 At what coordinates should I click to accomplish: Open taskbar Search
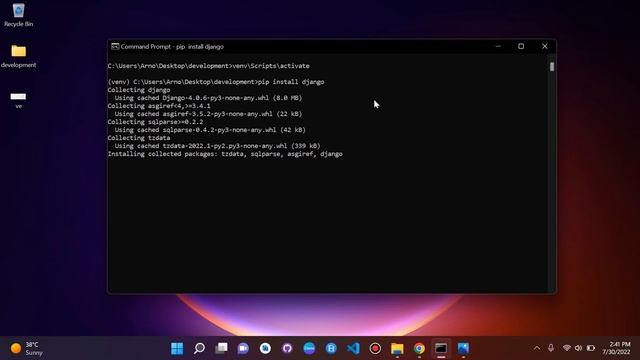[x=199, y=348]
